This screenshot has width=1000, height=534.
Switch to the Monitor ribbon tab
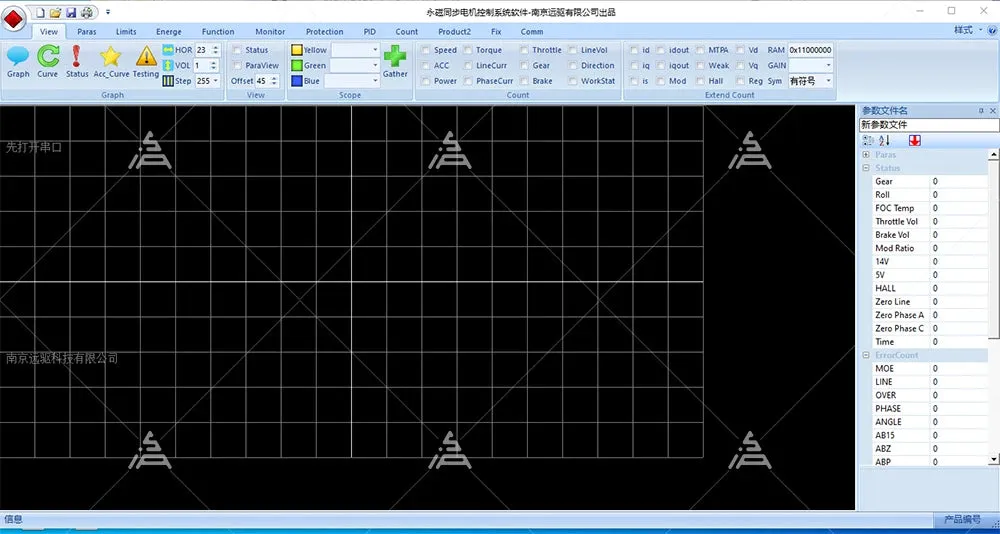click(x=270, y=31)
